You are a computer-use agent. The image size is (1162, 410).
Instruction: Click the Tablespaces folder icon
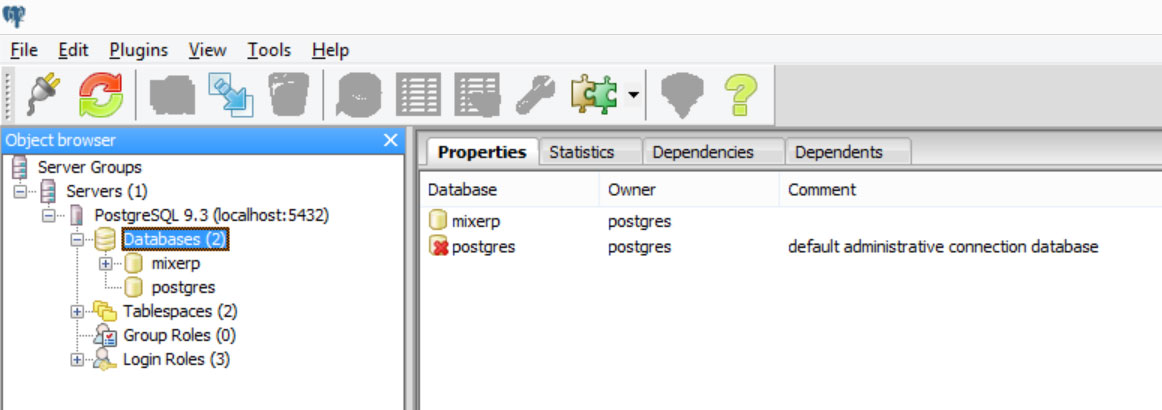coord(105,311)
